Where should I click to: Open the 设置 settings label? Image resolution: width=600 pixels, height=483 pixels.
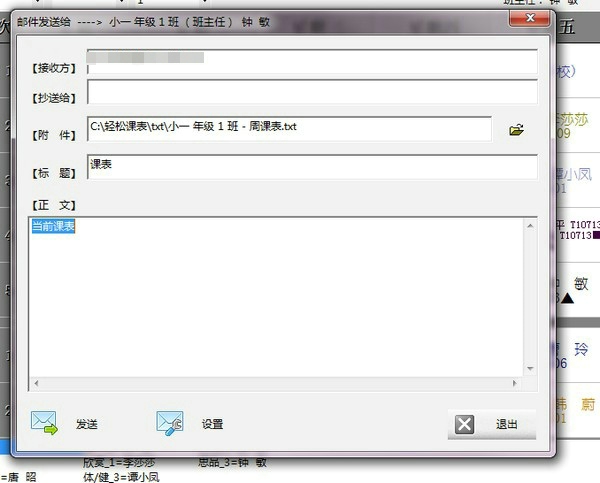click(212, 424)
